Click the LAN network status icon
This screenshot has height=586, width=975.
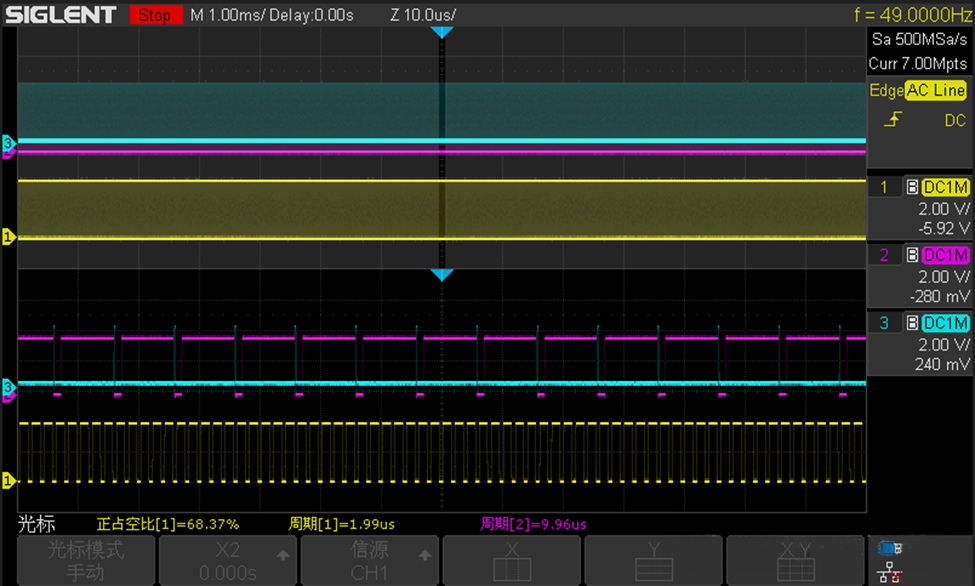pos(887,571)
